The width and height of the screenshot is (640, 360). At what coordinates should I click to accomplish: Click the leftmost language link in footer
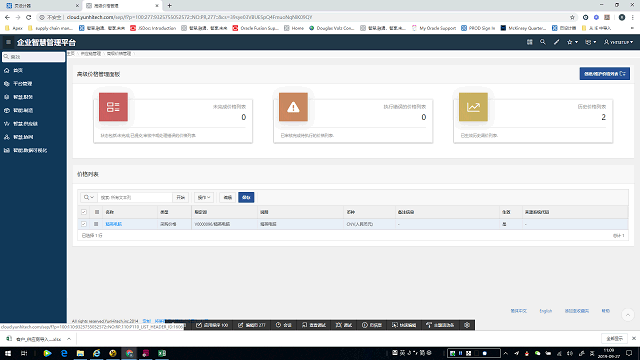(x=518, y=311)
